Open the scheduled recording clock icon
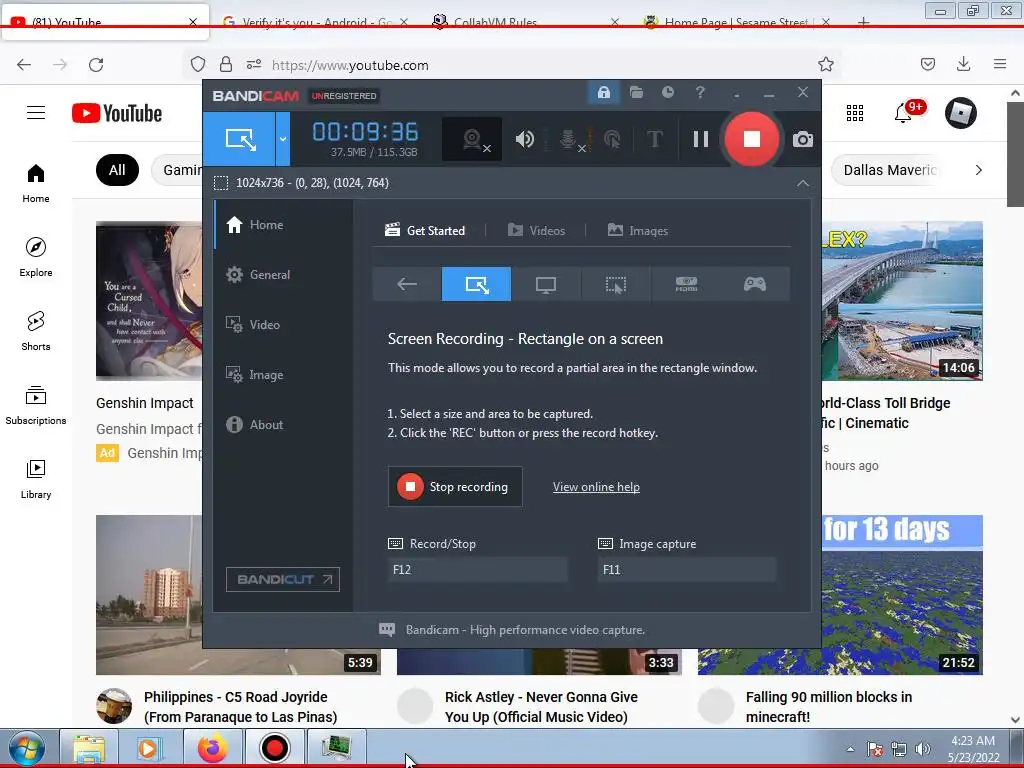The image size is (1024, 768). point(667,93)
